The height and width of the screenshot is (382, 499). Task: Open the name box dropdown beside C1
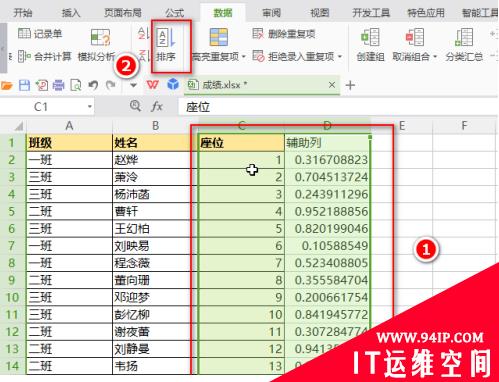pos(89,107)
